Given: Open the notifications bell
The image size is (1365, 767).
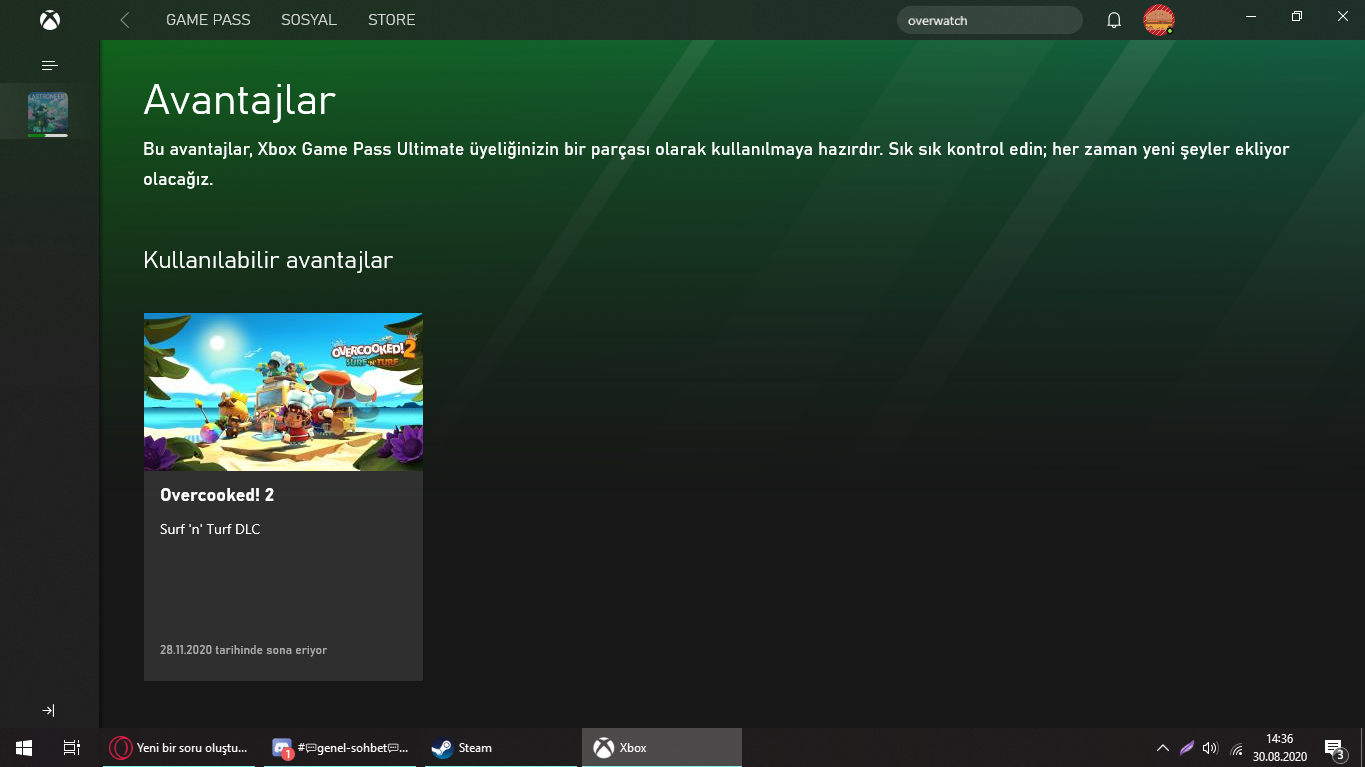Looking at the screenshot, I should pos(1114,20).
